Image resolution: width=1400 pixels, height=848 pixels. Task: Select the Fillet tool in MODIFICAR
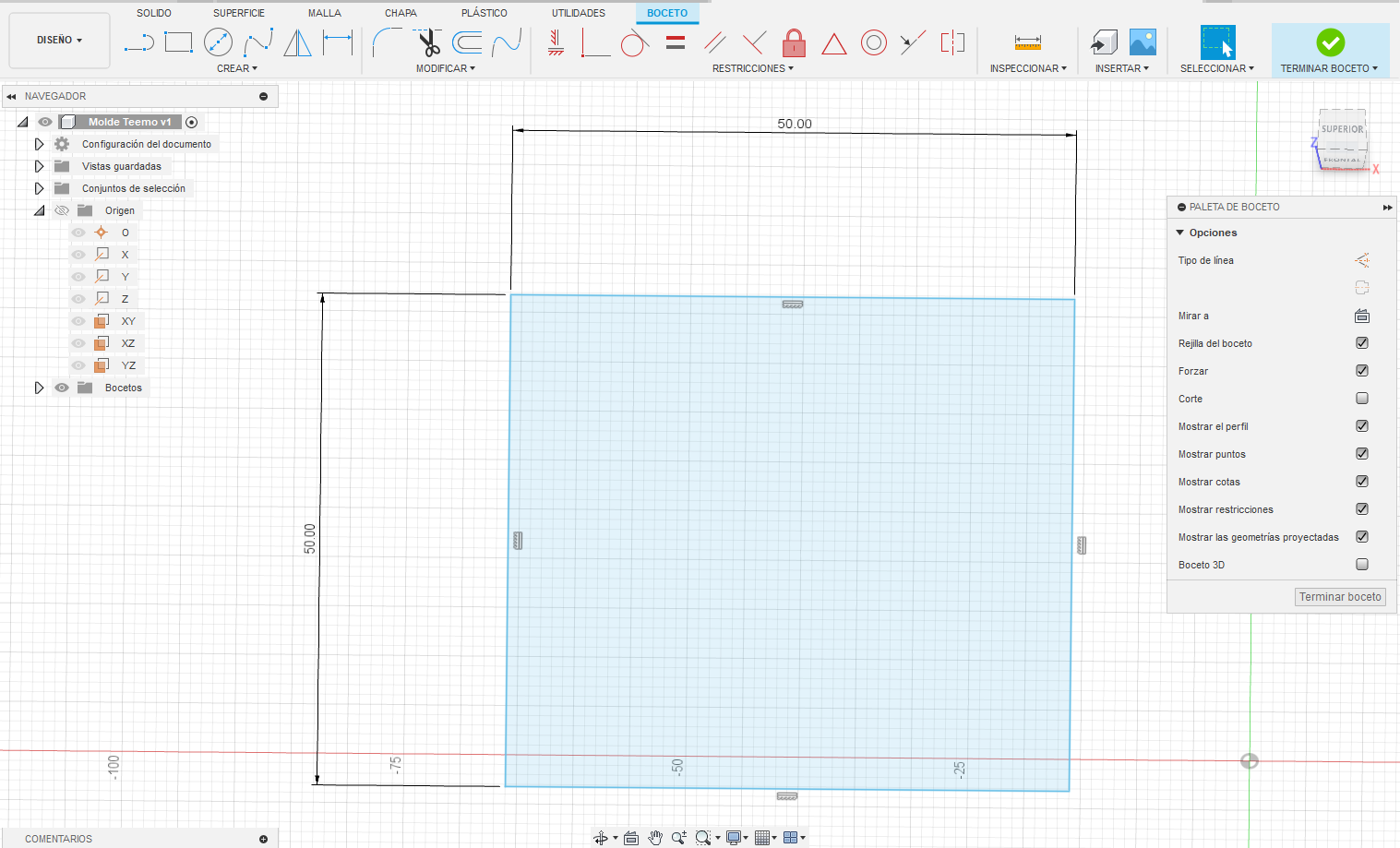point(387,42)
